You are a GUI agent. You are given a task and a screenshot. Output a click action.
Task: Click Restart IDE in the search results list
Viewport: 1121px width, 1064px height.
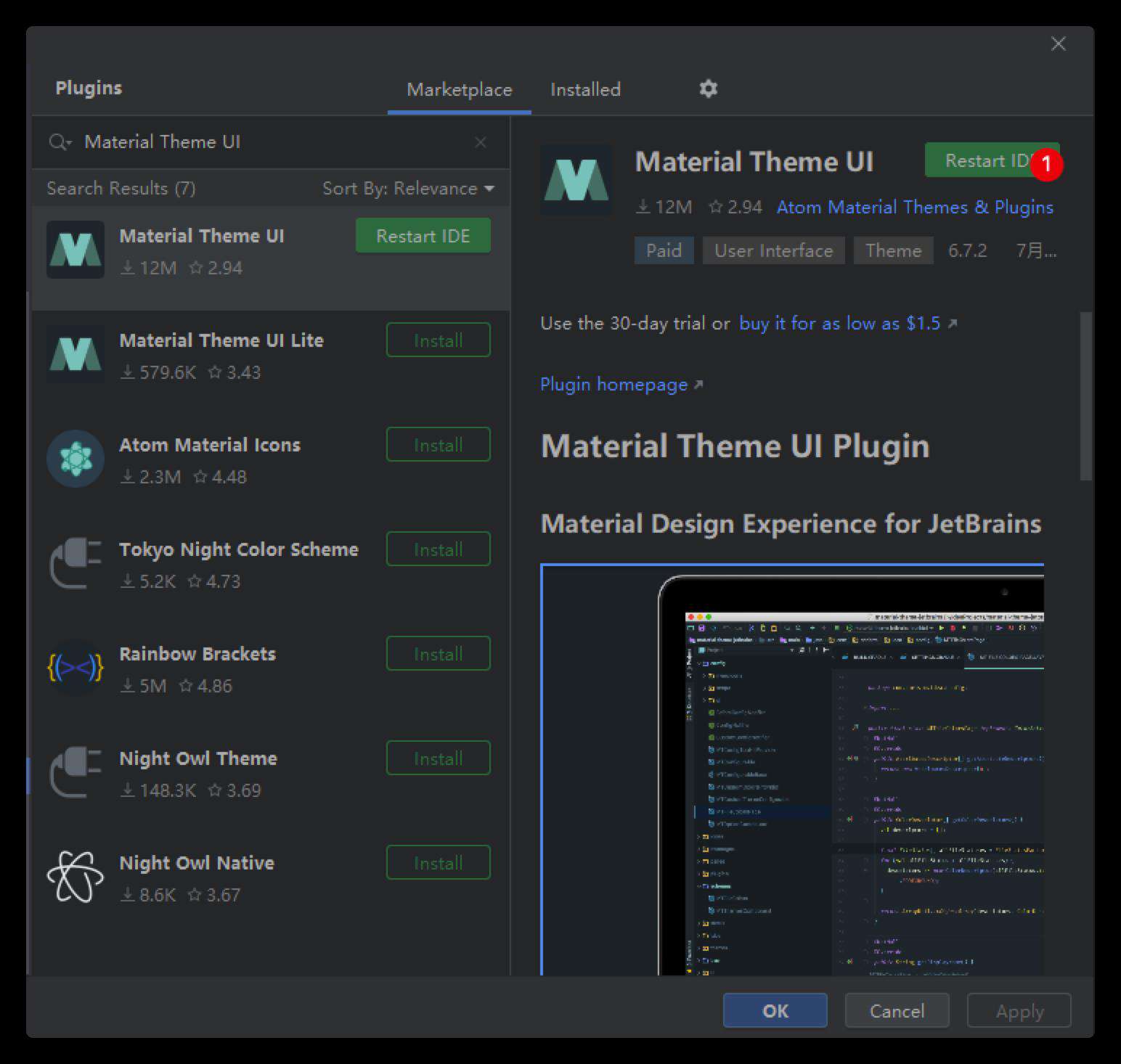click(423, 236)
